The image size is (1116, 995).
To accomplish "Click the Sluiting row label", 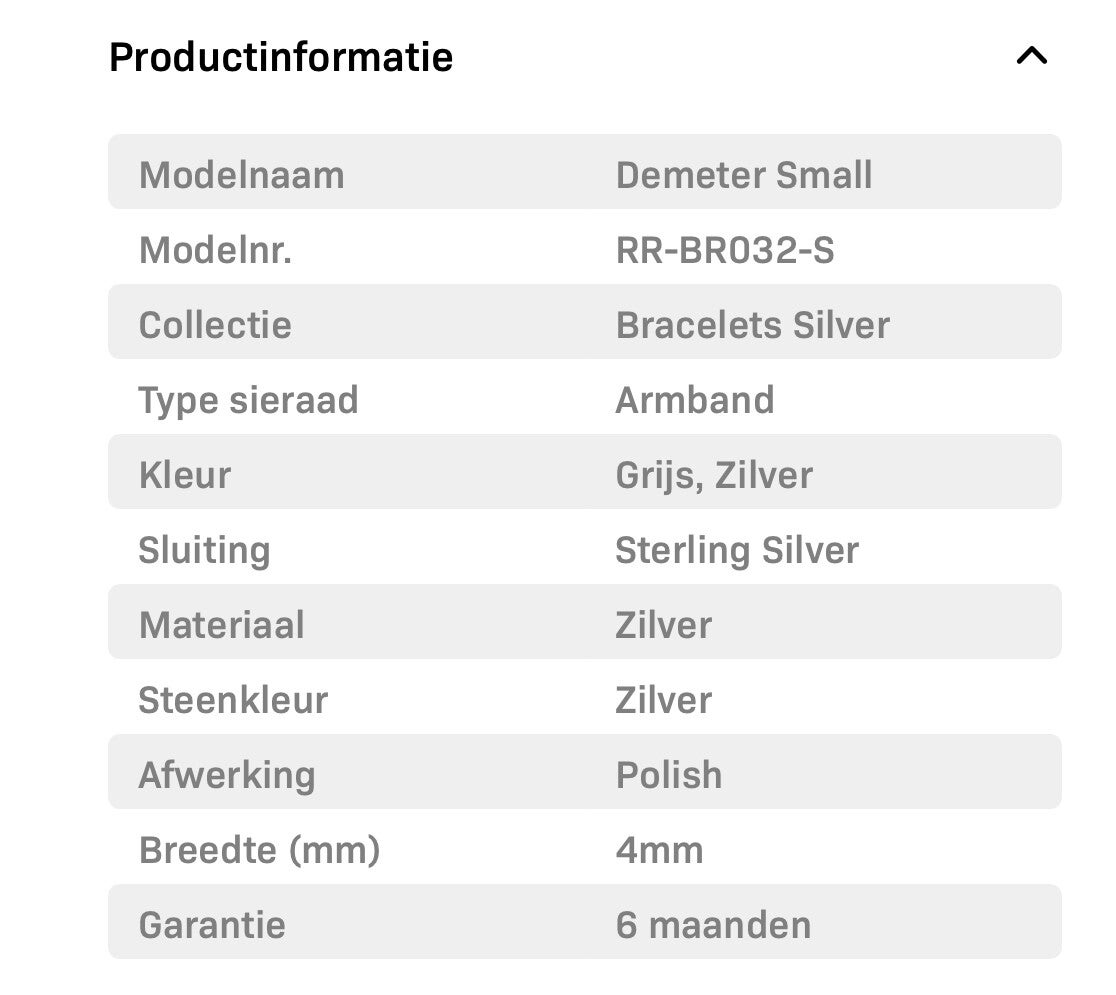I will 204,550.
